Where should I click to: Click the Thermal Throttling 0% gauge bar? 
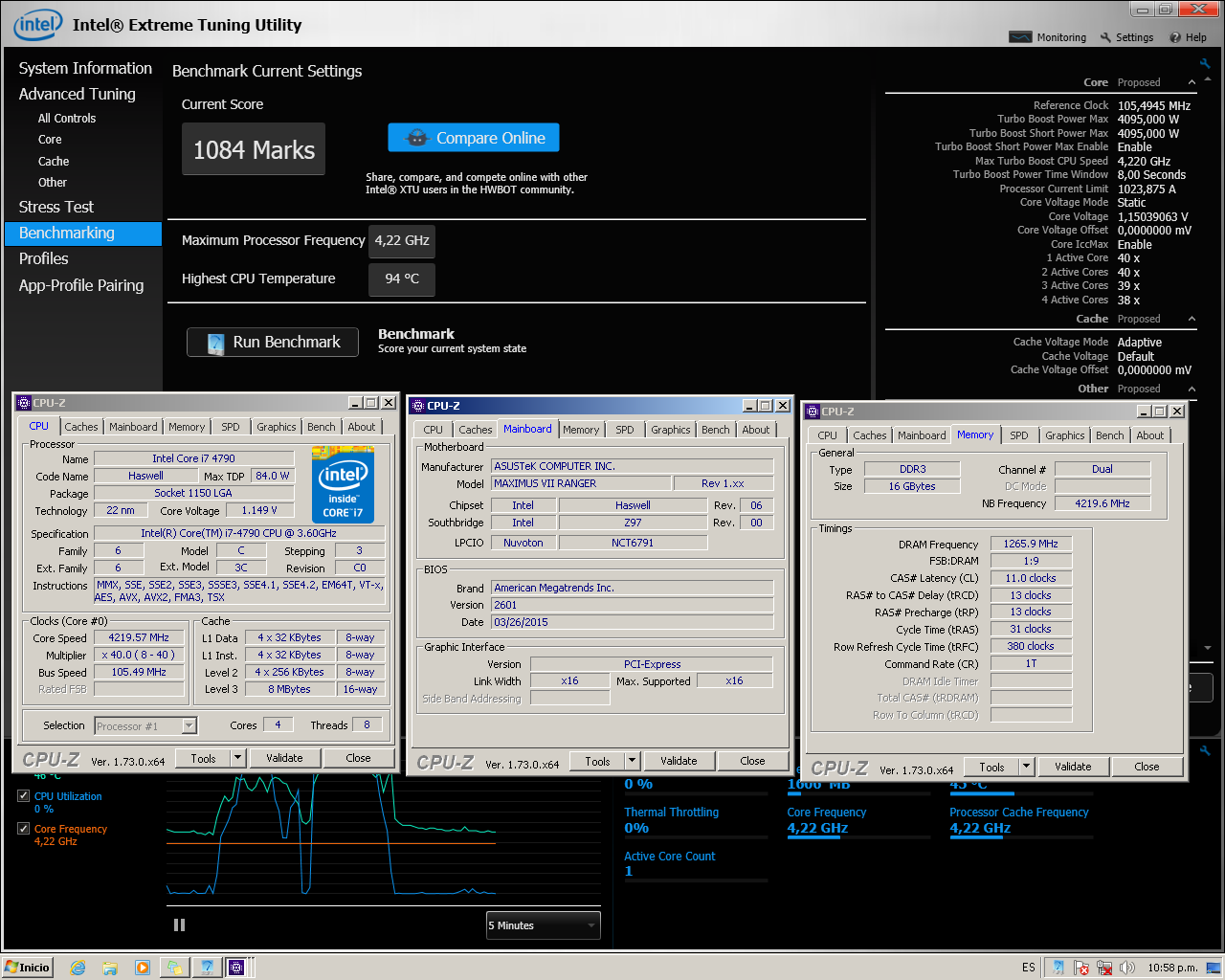tap(696, 837)
